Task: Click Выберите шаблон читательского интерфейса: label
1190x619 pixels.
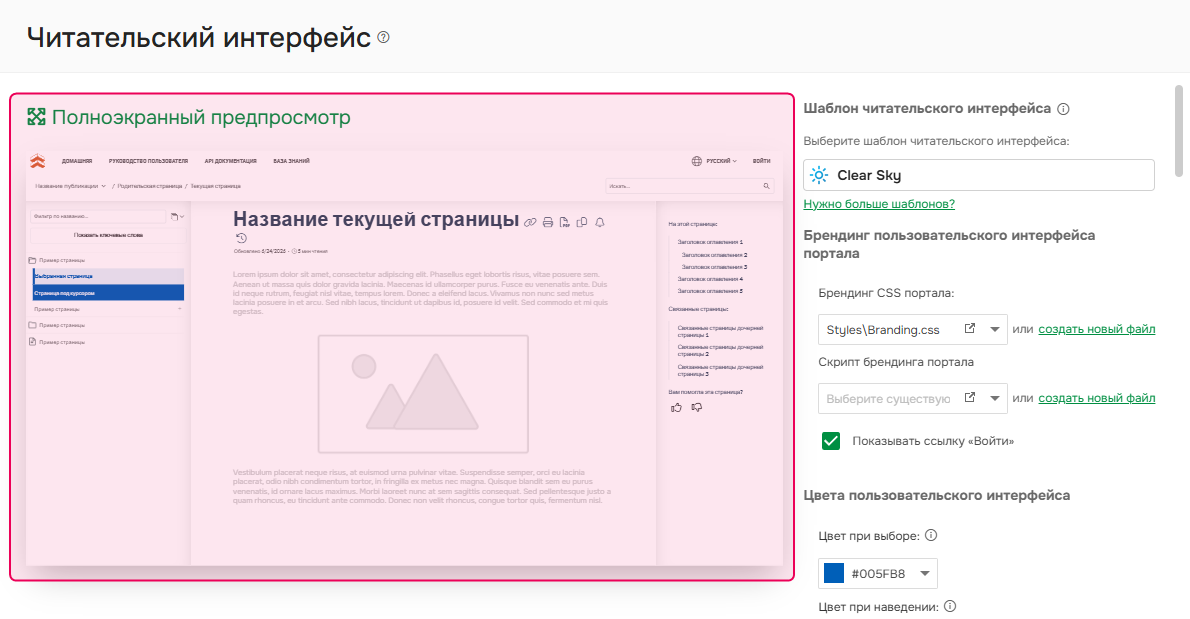Action: 937,141
